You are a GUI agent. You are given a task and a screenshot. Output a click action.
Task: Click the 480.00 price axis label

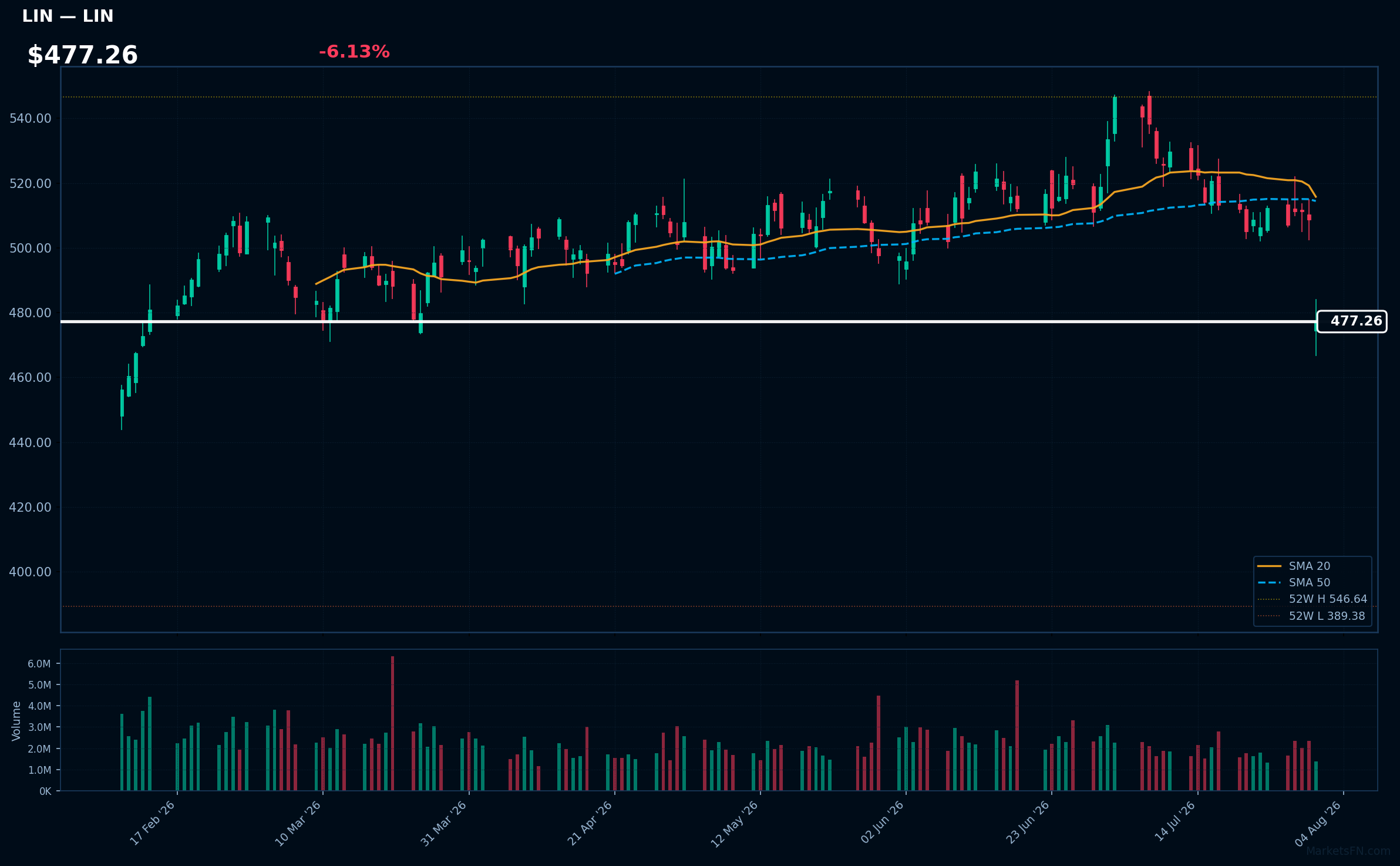(31, 313)
